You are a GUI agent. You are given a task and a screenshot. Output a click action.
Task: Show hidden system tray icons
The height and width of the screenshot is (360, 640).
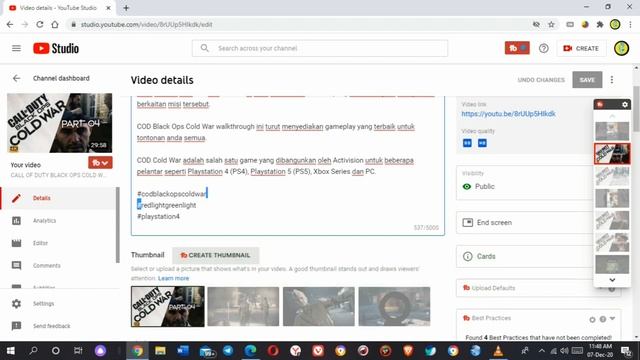(541, 351)
